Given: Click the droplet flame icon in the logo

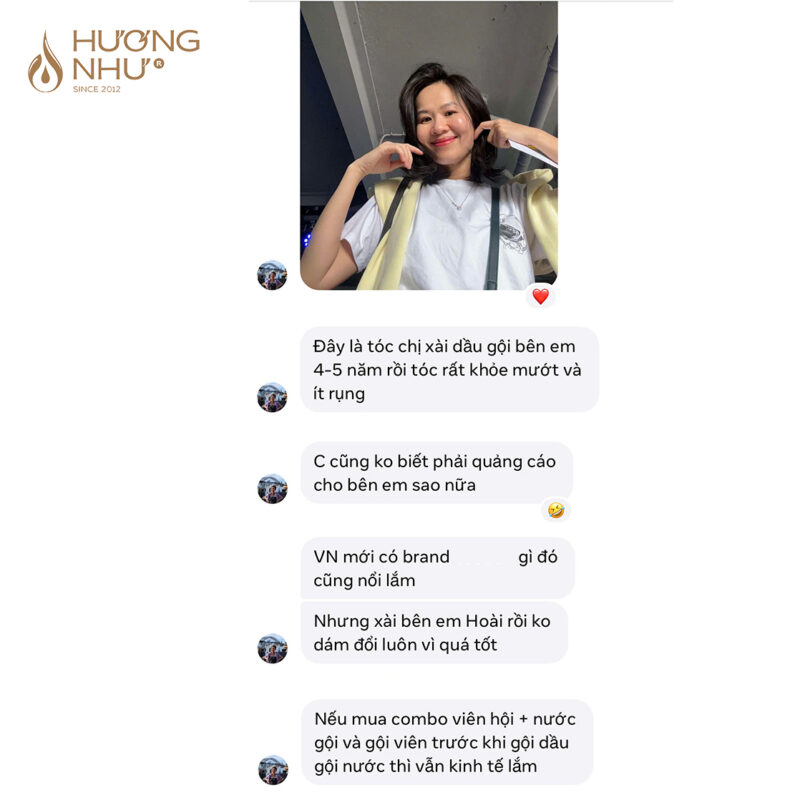Looking at the screenshot, I should coord(45,62).
